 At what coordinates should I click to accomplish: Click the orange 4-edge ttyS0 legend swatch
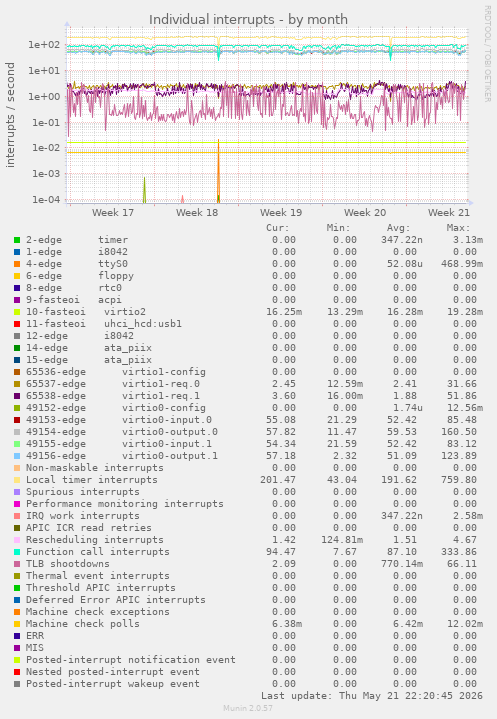[x=17, y=264]
